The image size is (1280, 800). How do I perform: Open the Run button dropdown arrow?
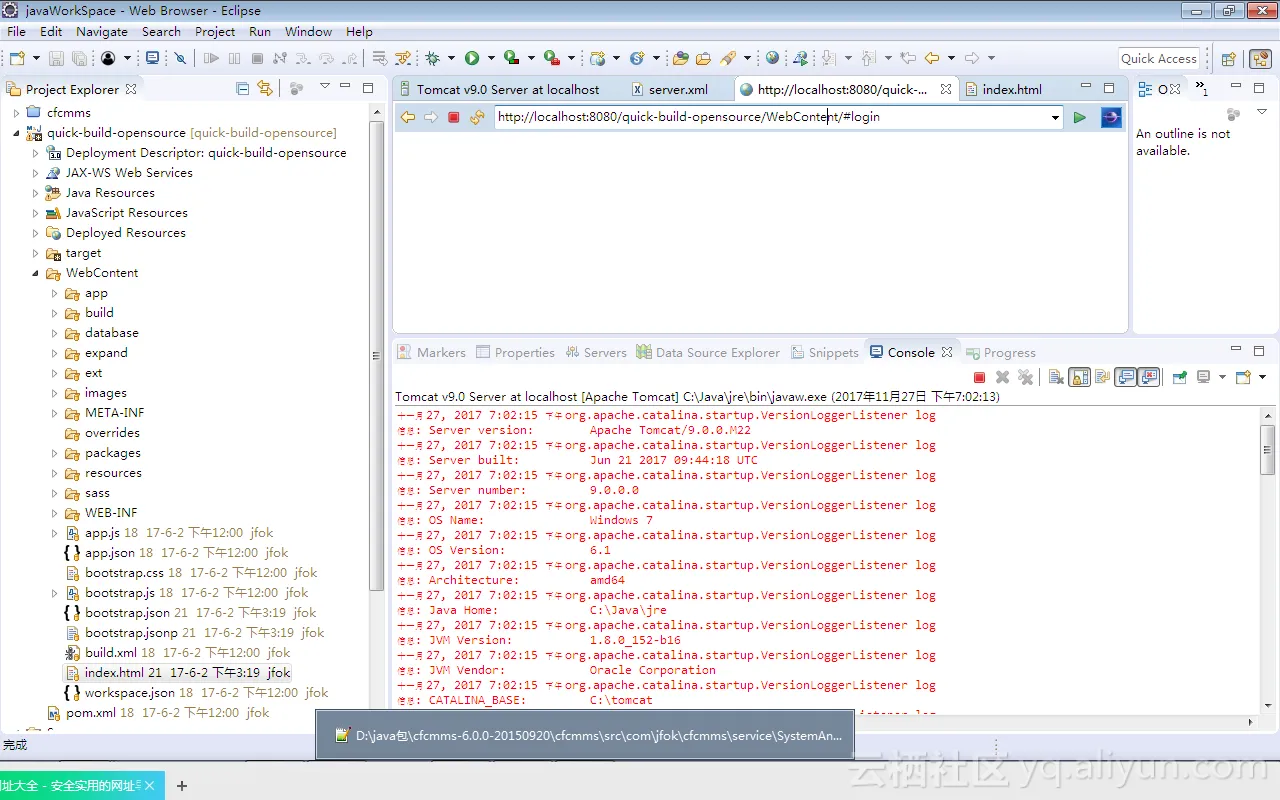(x=491, y=59)
